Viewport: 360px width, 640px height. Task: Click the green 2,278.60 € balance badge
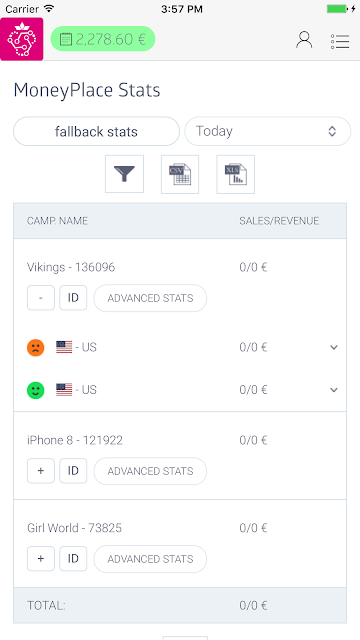coord(103,39)
